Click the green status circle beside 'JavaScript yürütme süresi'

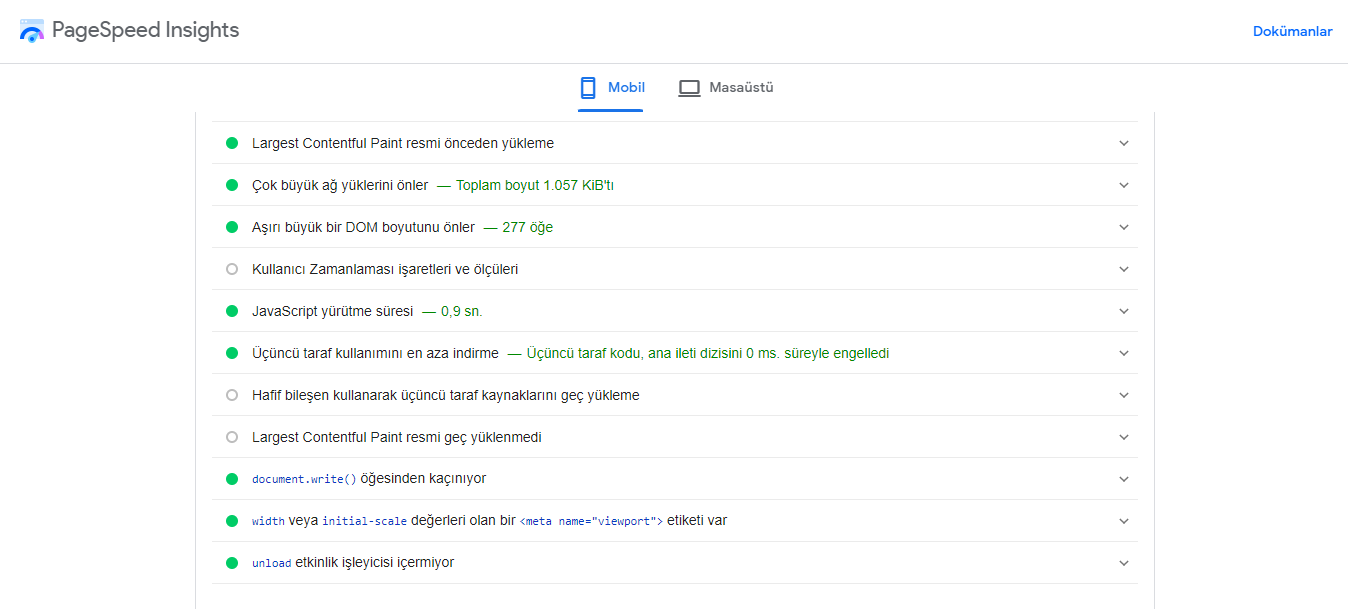(231, 310)
